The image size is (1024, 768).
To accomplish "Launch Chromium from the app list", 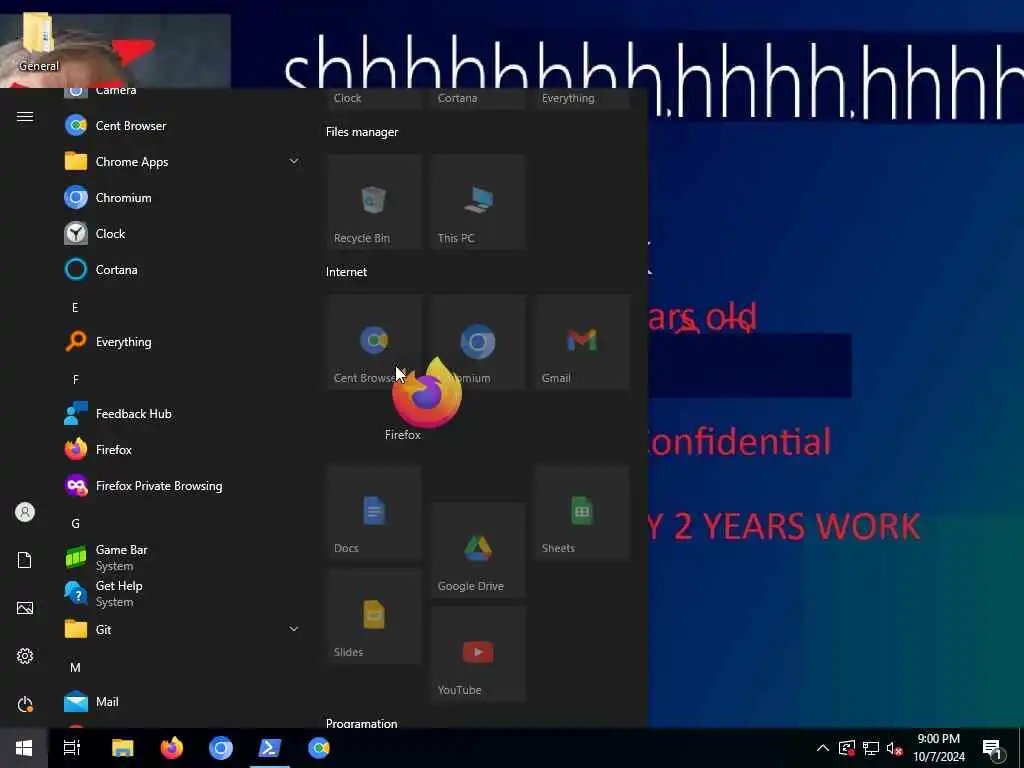I will (x=181, y=197).
